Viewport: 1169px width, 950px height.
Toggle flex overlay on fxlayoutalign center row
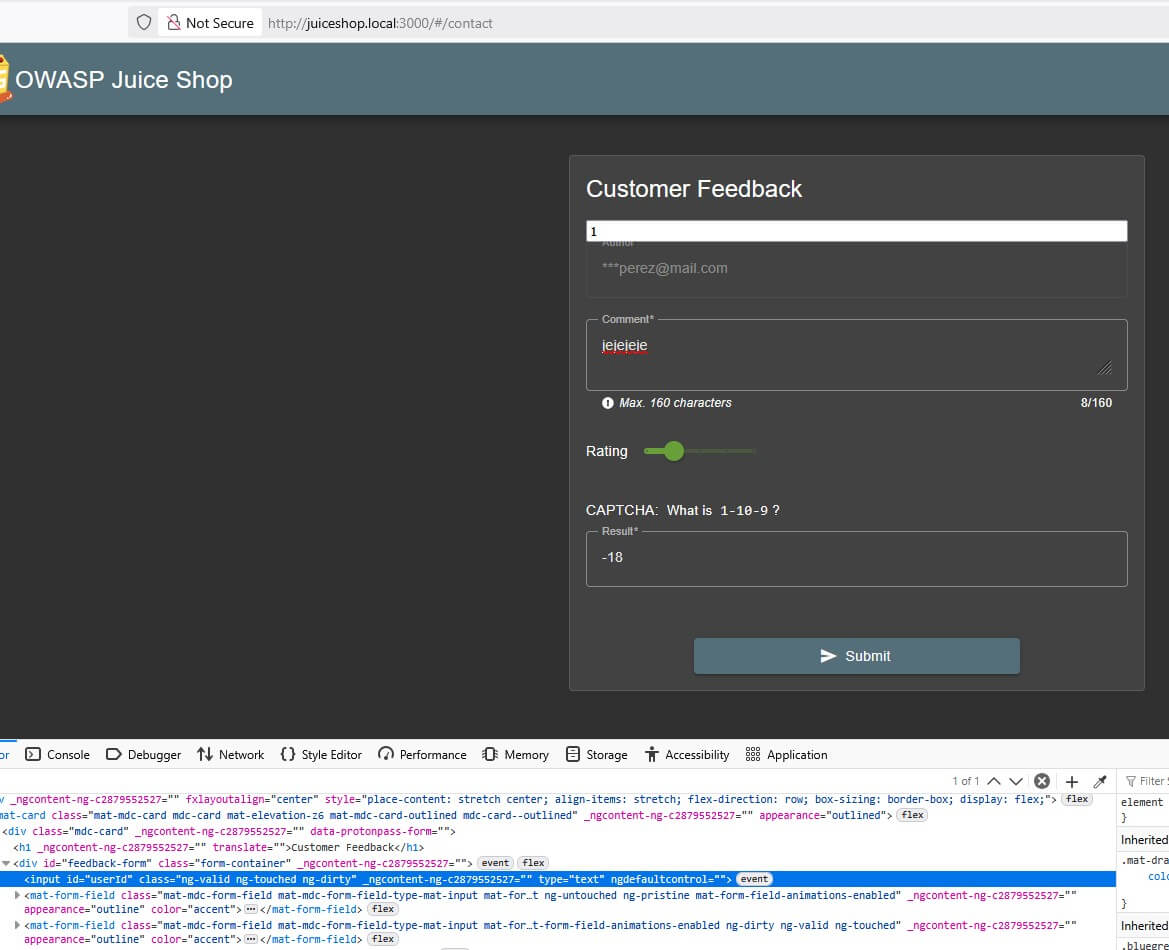coord(1077,799)
